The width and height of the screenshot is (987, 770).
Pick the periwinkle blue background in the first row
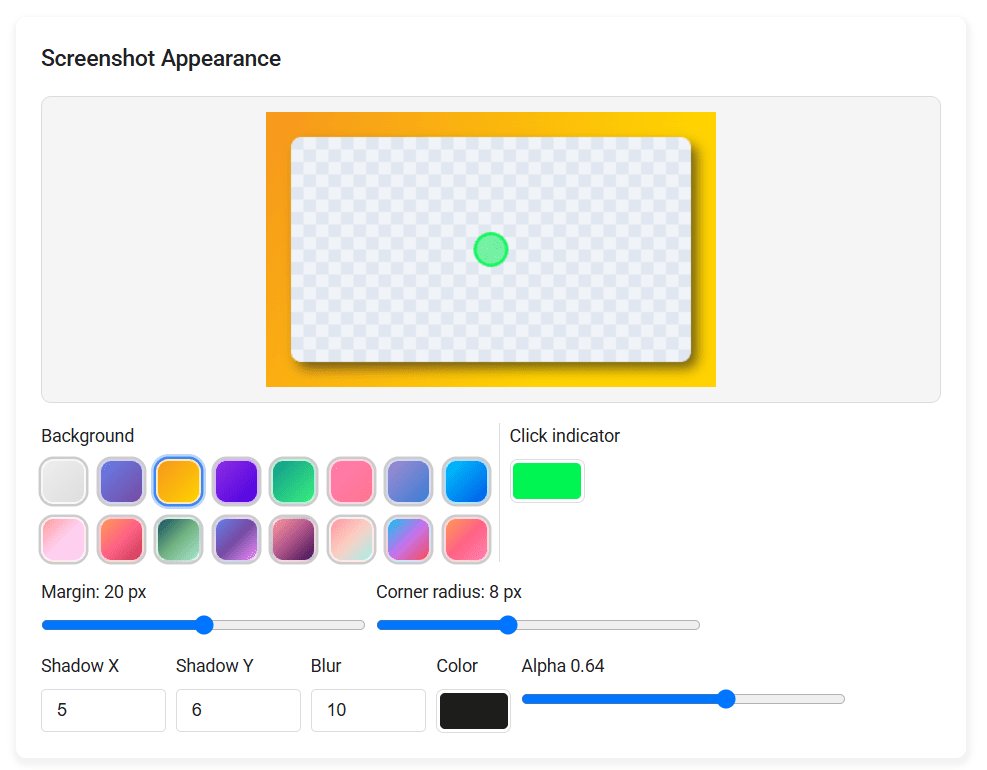[409, 482]
